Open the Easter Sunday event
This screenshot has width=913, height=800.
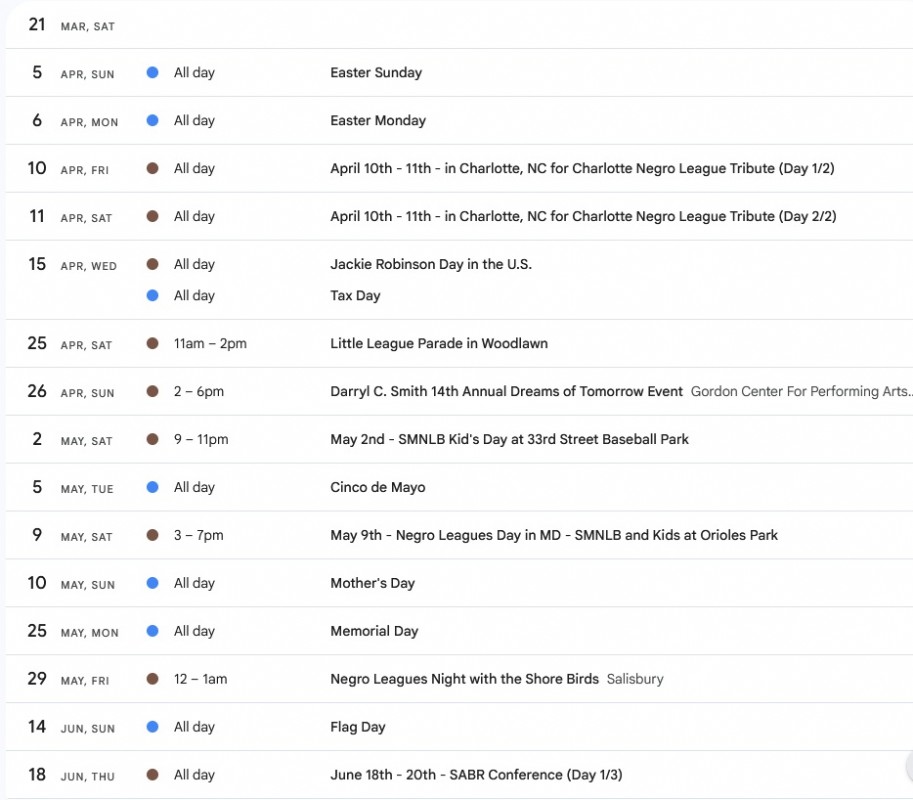click(376, 73)
